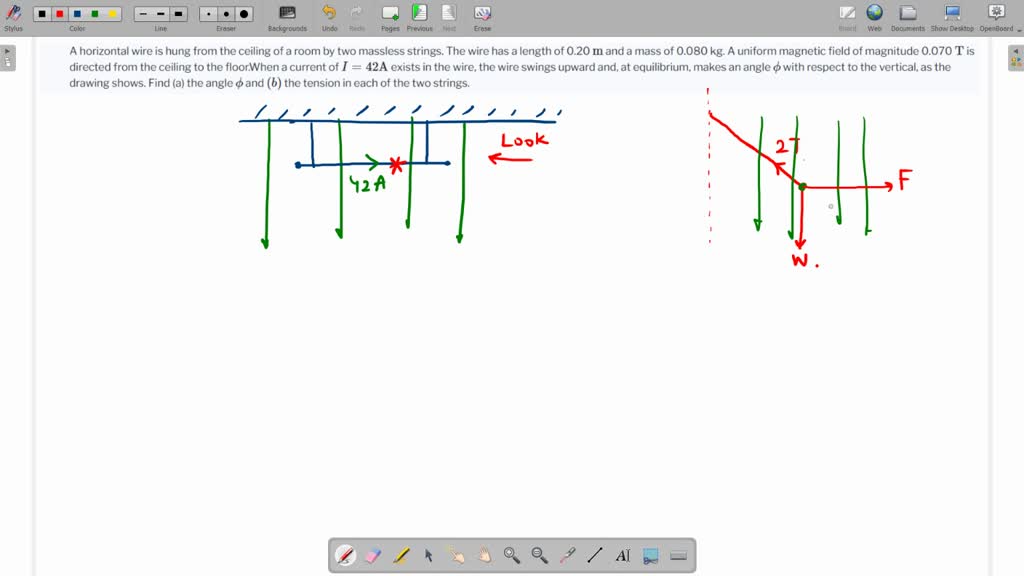Open the Web browser mode
The image size is (1024, 576).
click(x=874, y=14)
